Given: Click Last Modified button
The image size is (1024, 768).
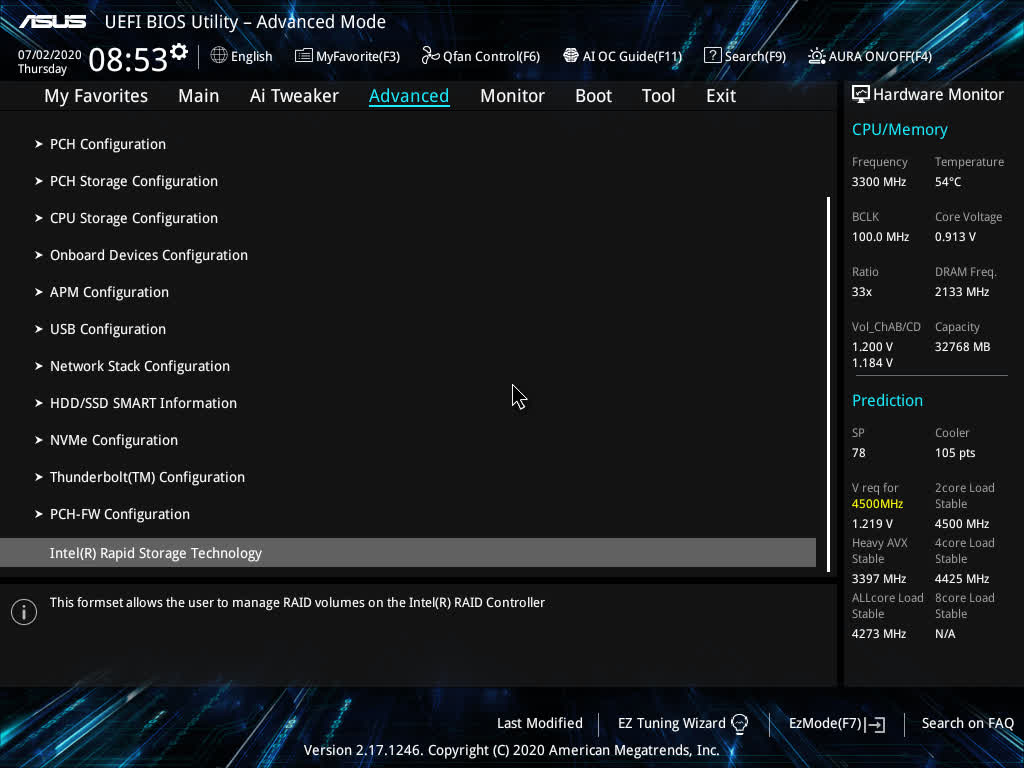Looking at the screenshot, I should point(539,724).
